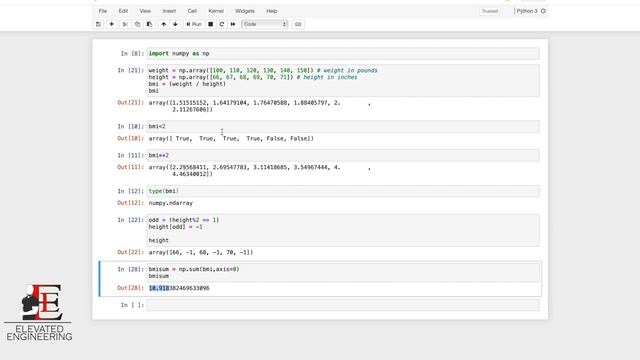Click in the import numpy as np cell
Image resolution: width=640 pixels, height=360 pixels.
pyautogui.click(x=343, y=53)
